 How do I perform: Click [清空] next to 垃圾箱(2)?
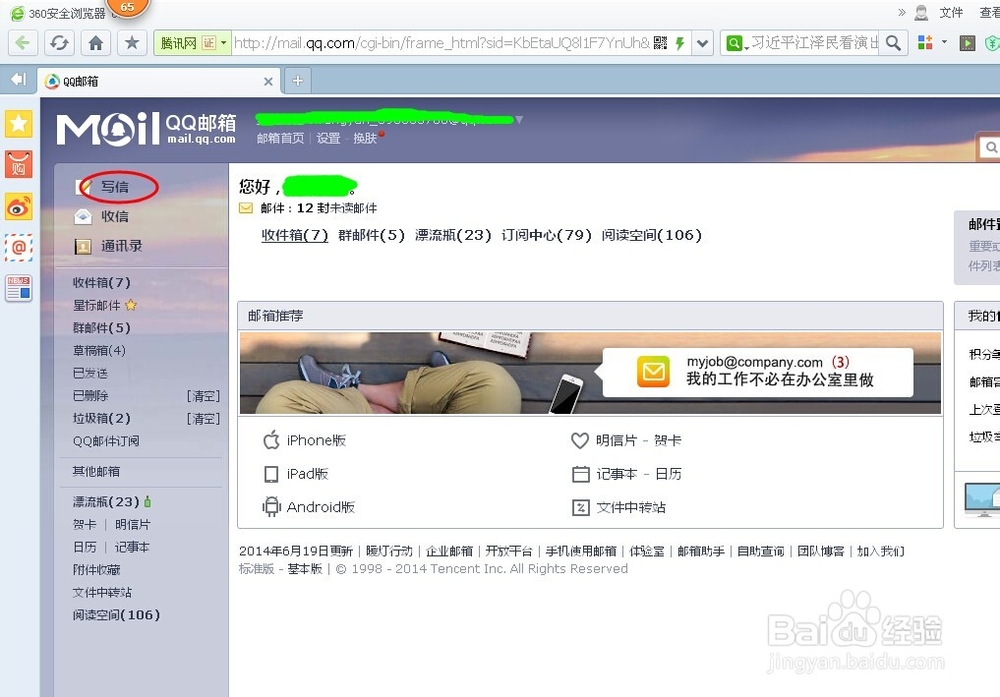[203, 419]
